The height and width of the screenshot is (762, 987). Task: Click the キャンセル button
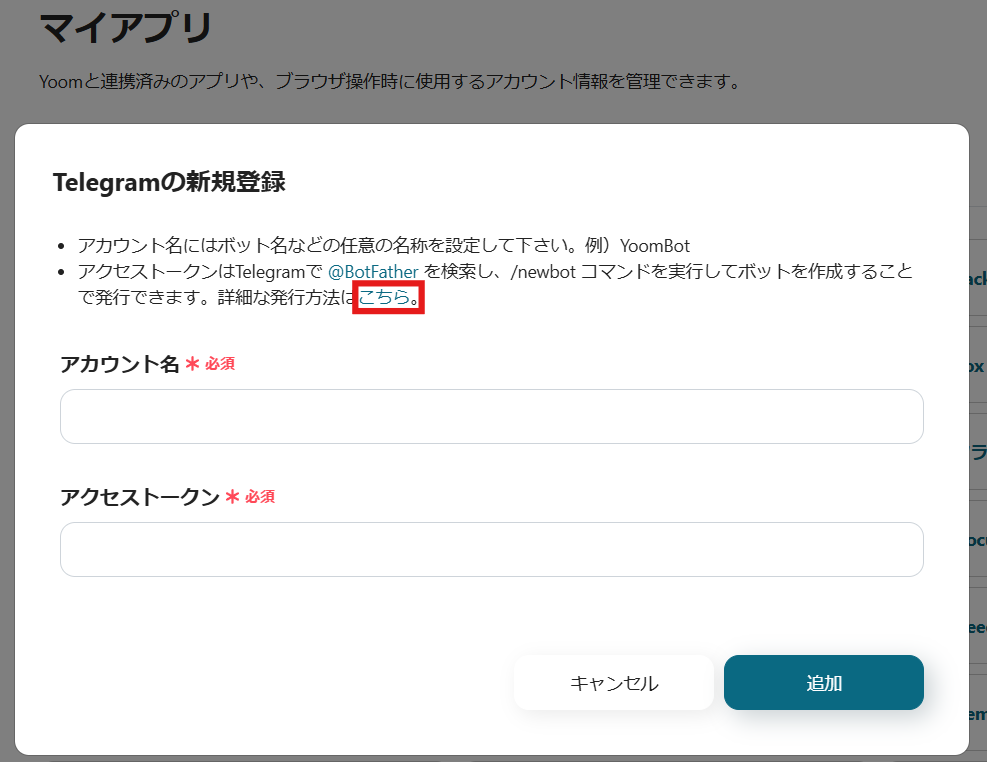(614, 683)
